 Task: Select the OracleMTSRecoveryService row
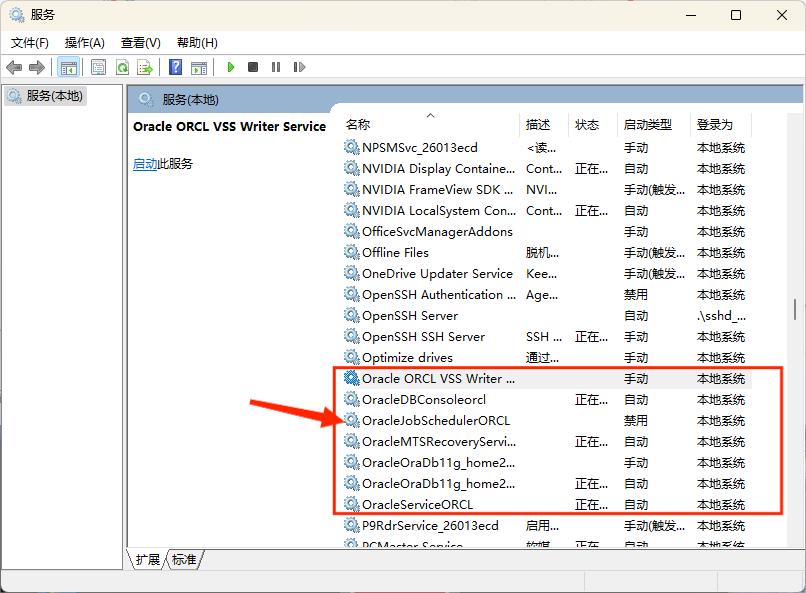(x=547, y=442)
